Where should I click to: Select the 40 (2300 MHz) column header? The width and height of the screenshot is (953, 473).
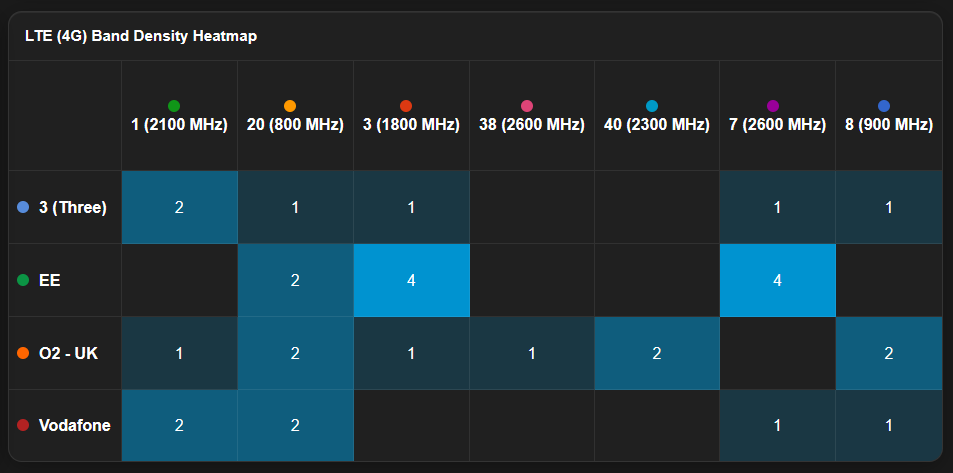[657, 116]
